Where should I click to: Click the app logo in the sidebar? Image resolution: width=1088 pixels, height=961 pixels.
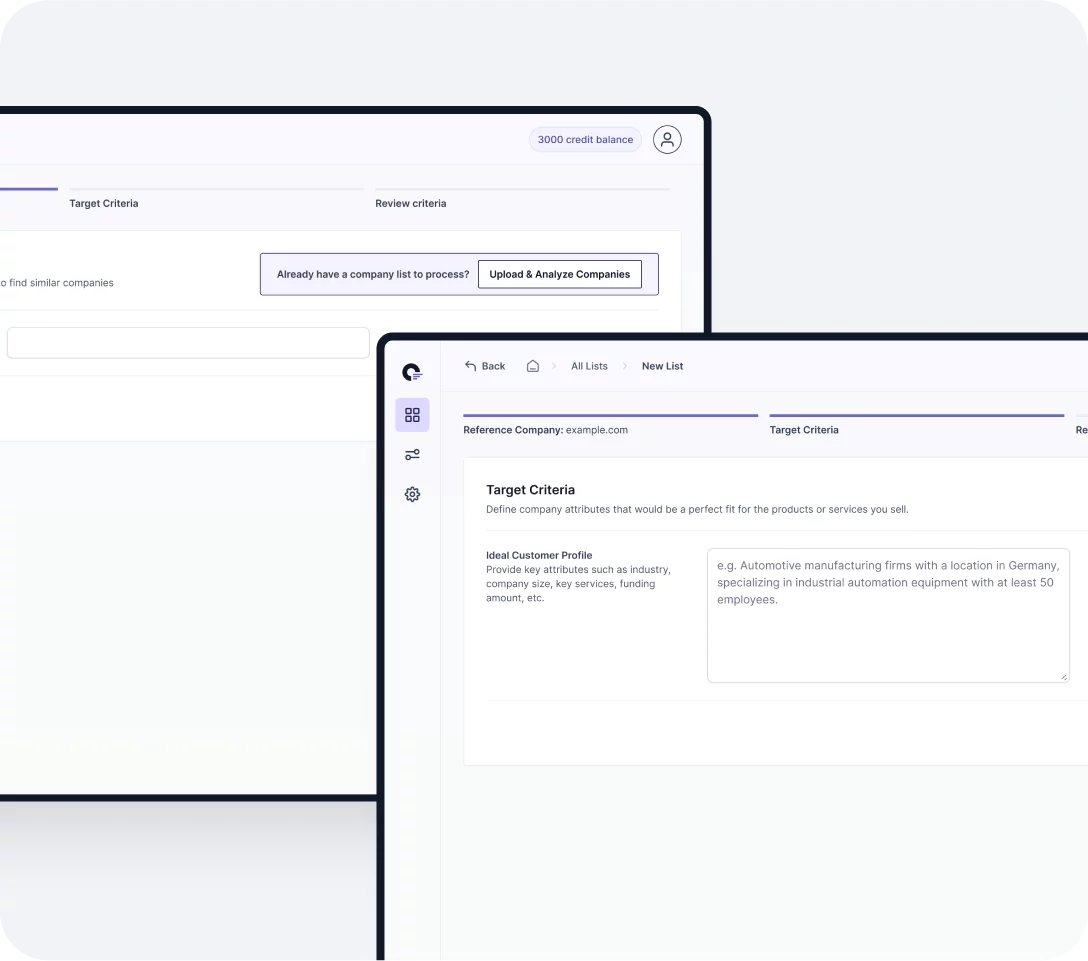point(412,373)
